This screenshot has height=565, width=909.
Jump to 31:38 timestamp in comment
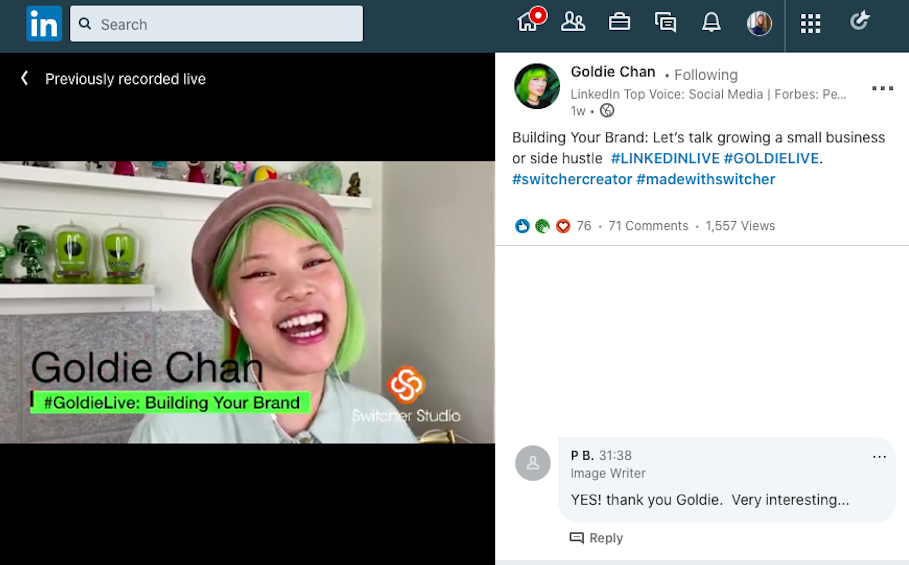pos(615,455)
